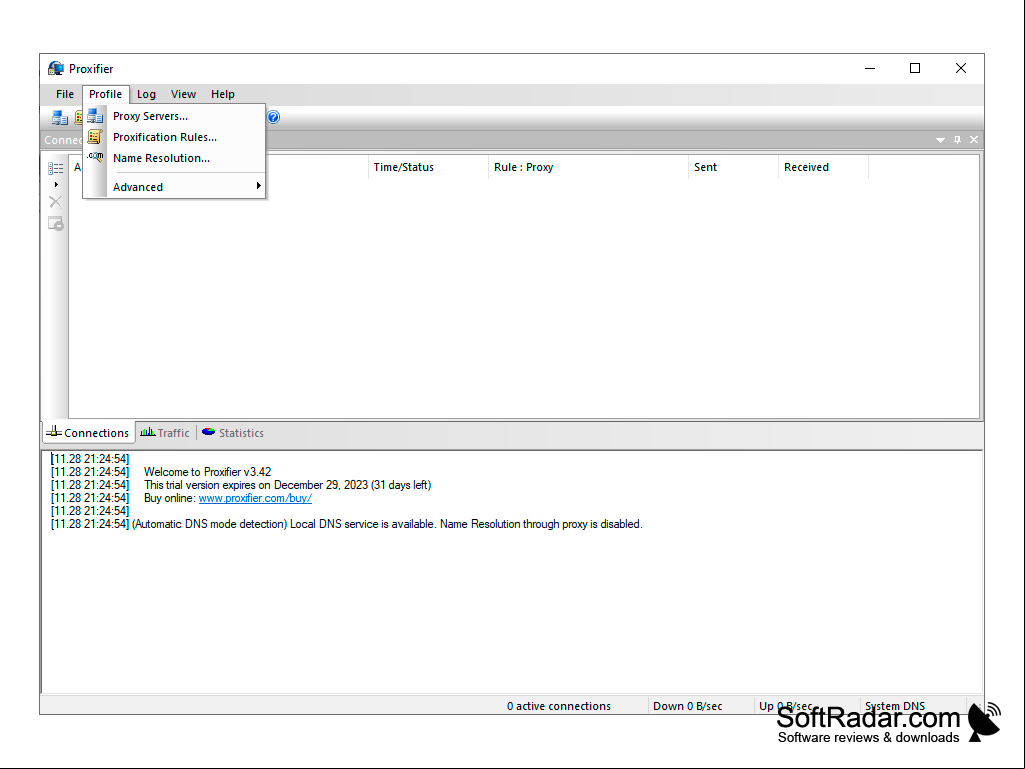Click the list view icon in connections sidebar

[x=56, y=169]
